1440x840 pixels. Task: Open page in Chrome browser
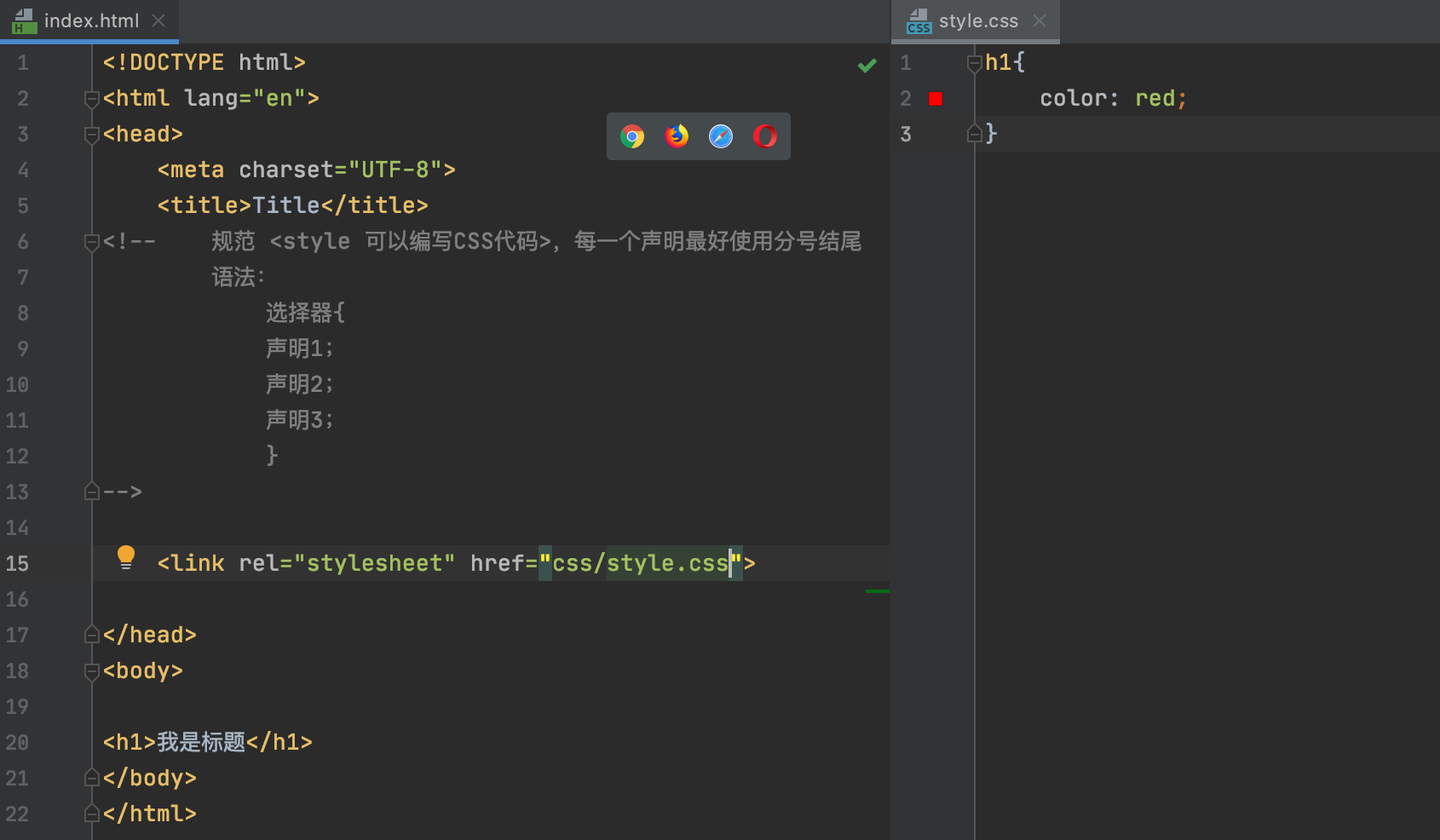click(x=632, y=136)
